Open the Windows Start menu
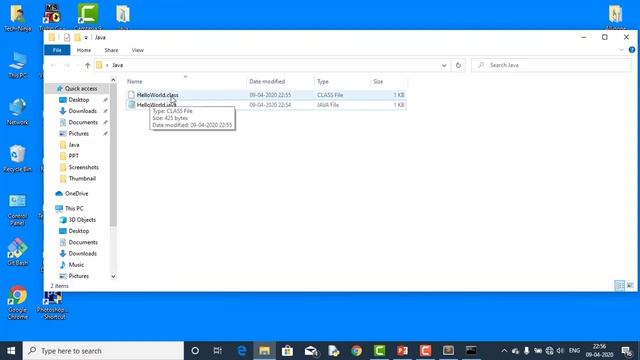This screenshot has width=640, height=360. click(x=11, y=351)
